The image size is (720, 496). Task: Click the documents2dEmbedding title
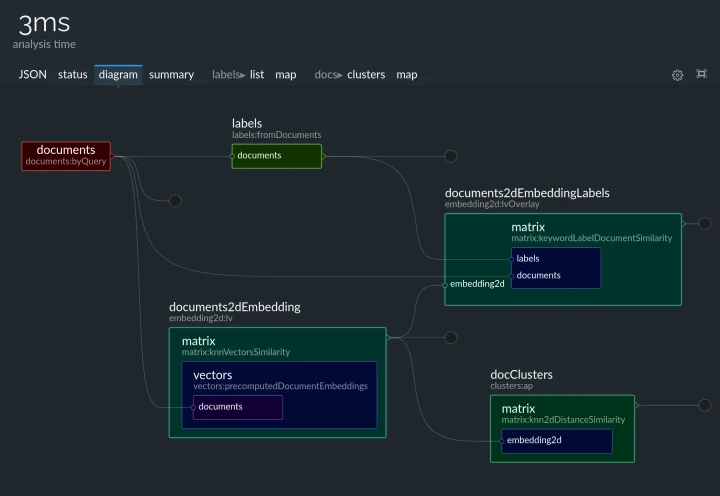235,307
